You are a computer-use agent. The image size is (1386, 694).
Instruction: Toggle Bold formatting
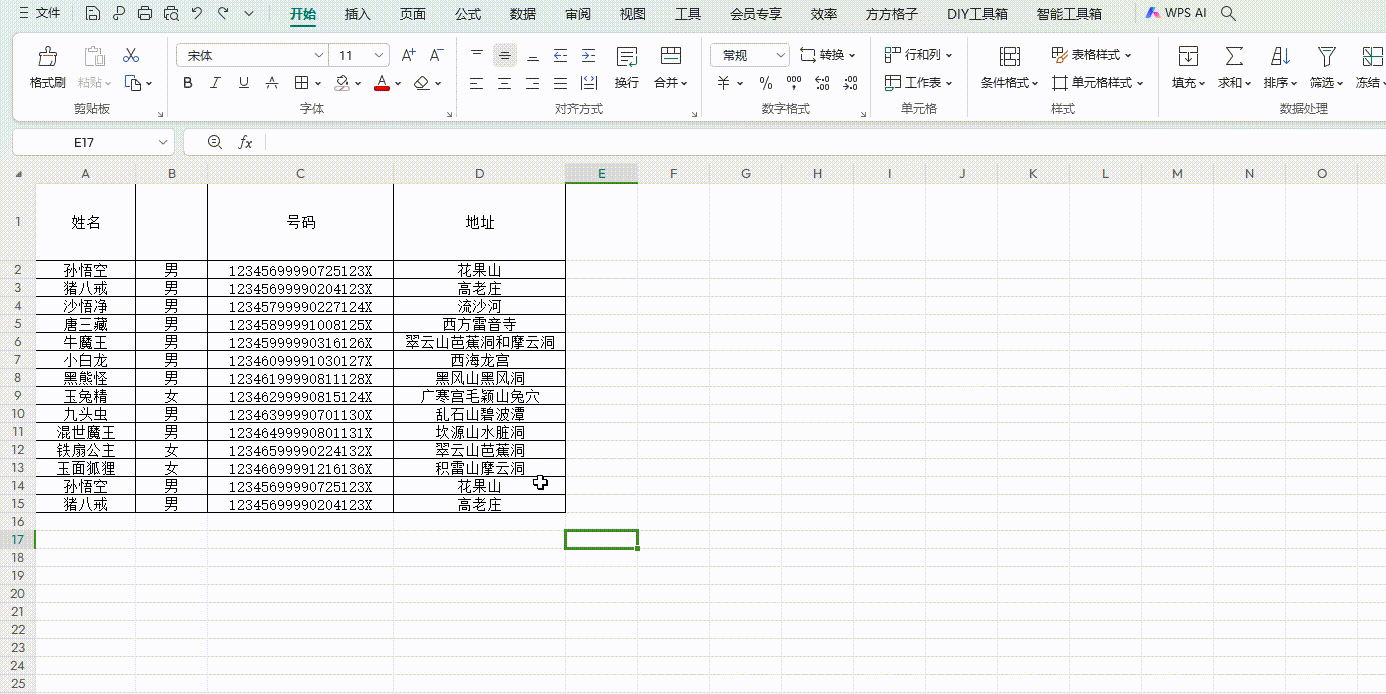coord(187,83)
